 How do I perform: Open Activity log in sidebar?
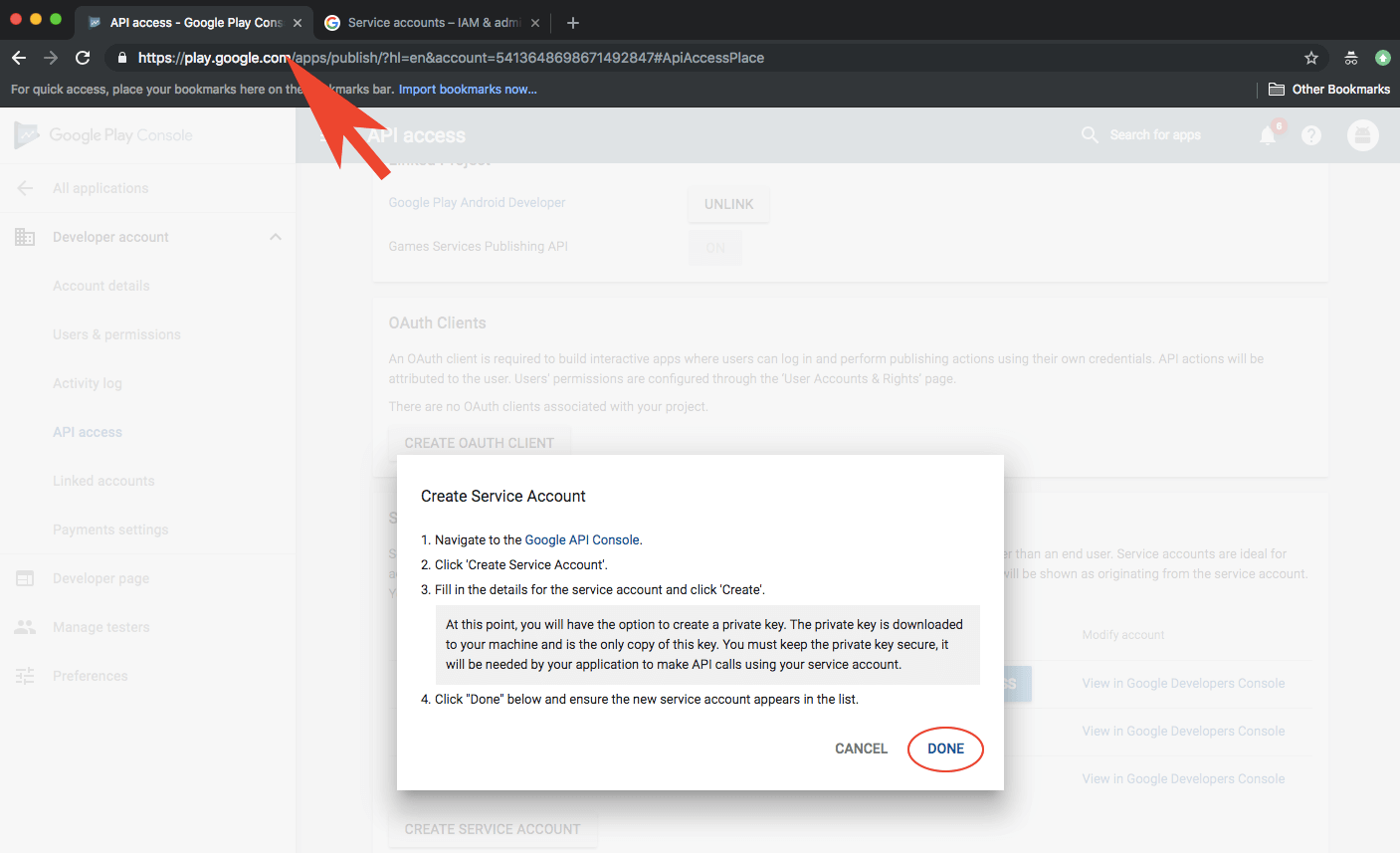88,383
